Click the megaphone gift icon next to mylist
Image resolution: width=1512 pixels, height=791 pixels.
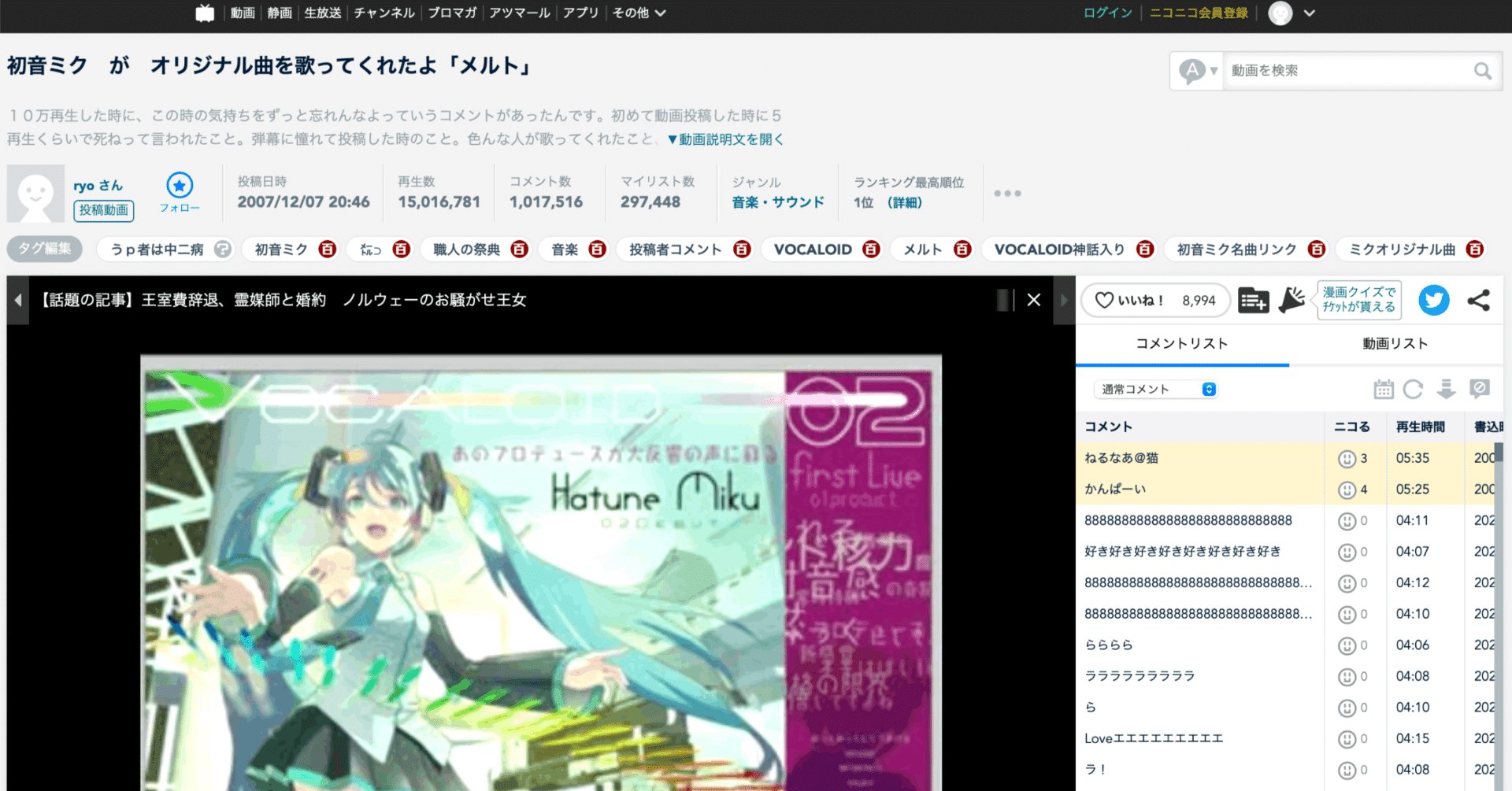tap(1292, 300)
